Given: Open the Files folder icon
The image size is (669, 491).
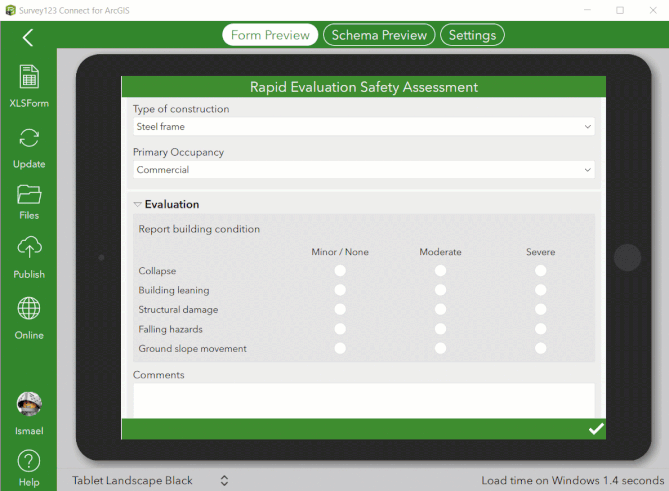Looking at the screenshot, I should 29,194.
